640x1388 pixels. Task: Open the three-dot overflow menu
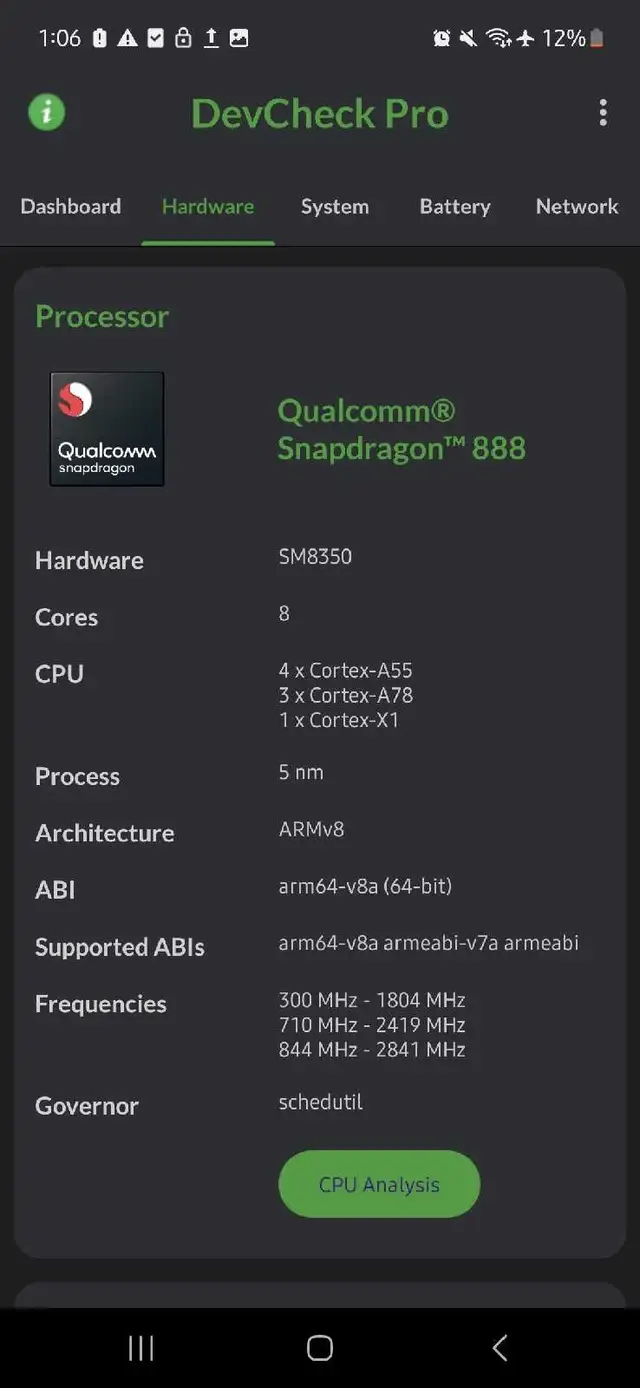(603, 112)
